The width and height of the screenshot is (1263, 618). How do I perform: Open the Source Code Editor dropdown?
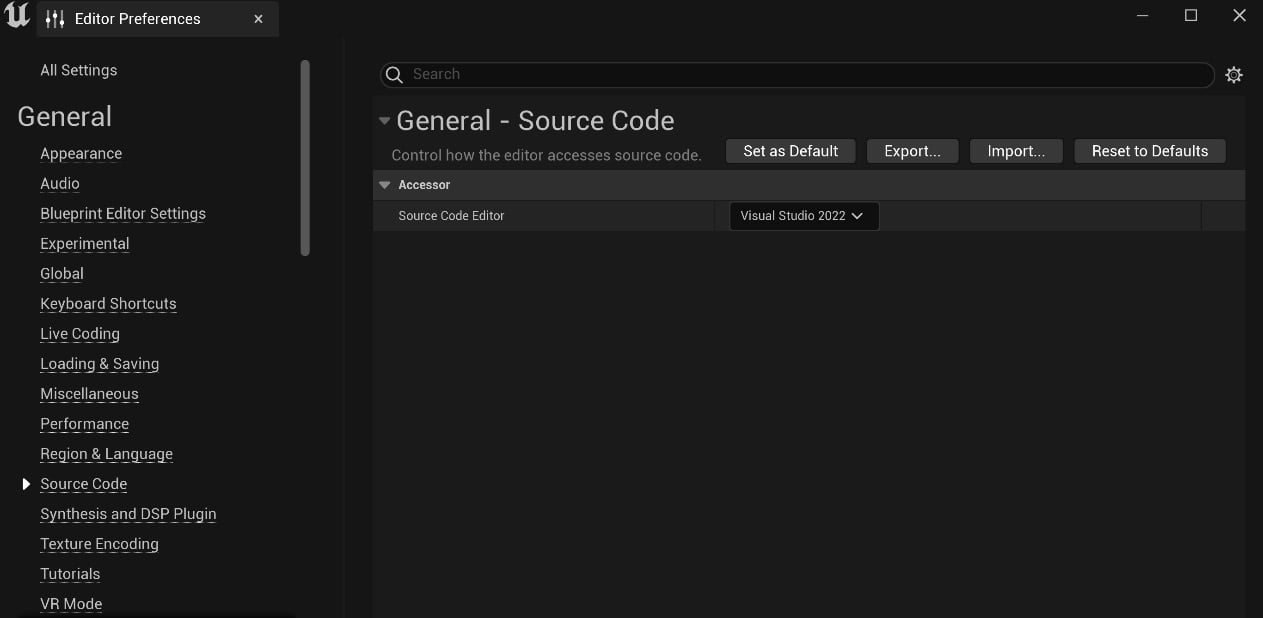coord(804,216)
